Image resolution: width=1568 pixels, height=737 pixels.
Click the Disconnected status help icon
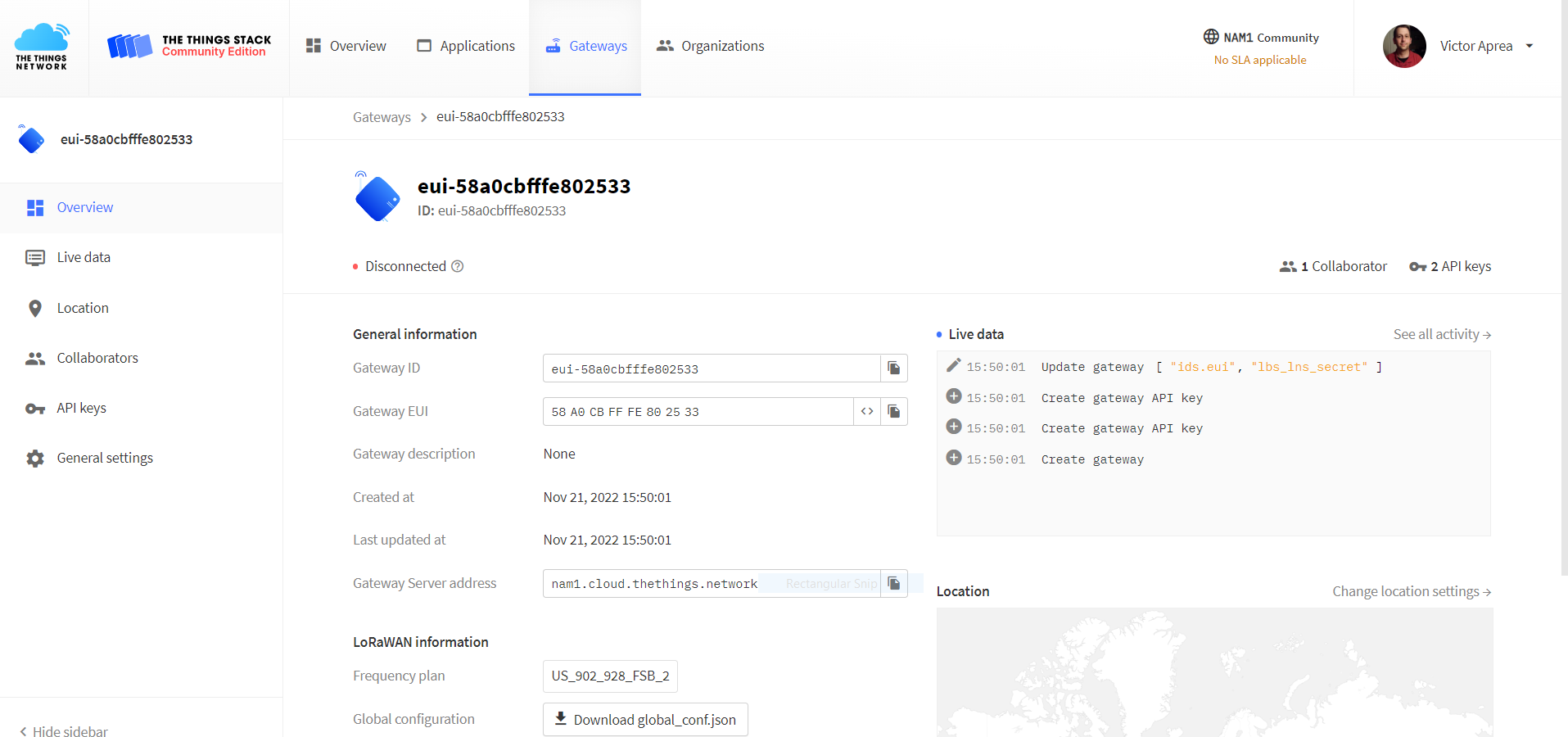458,266
